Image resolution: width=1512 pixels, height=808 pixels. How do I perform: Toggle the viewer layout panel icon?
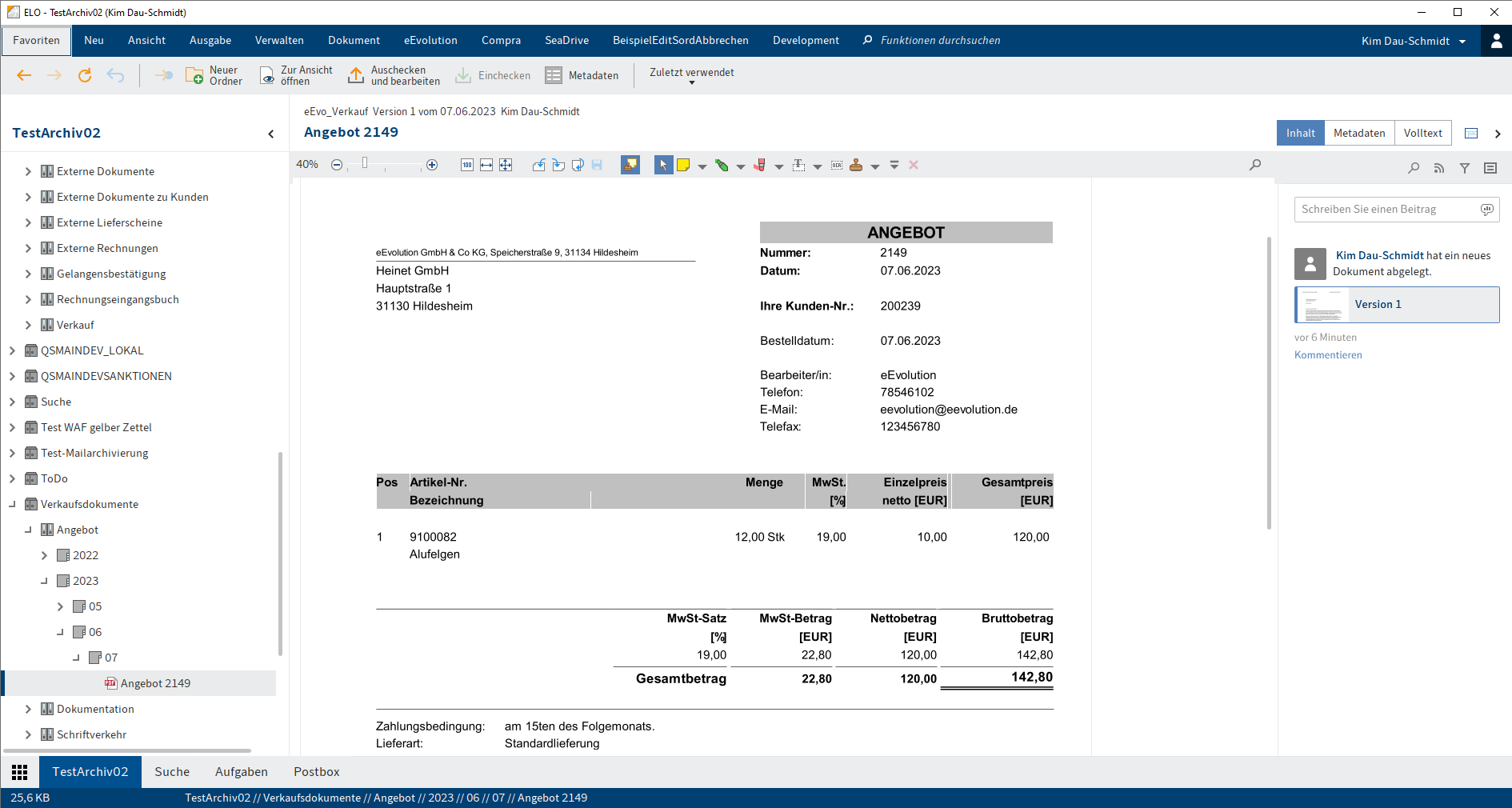[1471, 134]
